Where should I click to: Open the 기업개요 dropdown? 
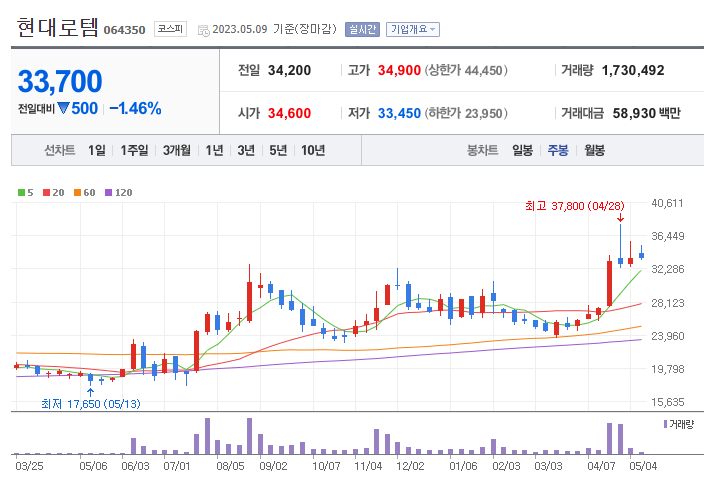413,30
